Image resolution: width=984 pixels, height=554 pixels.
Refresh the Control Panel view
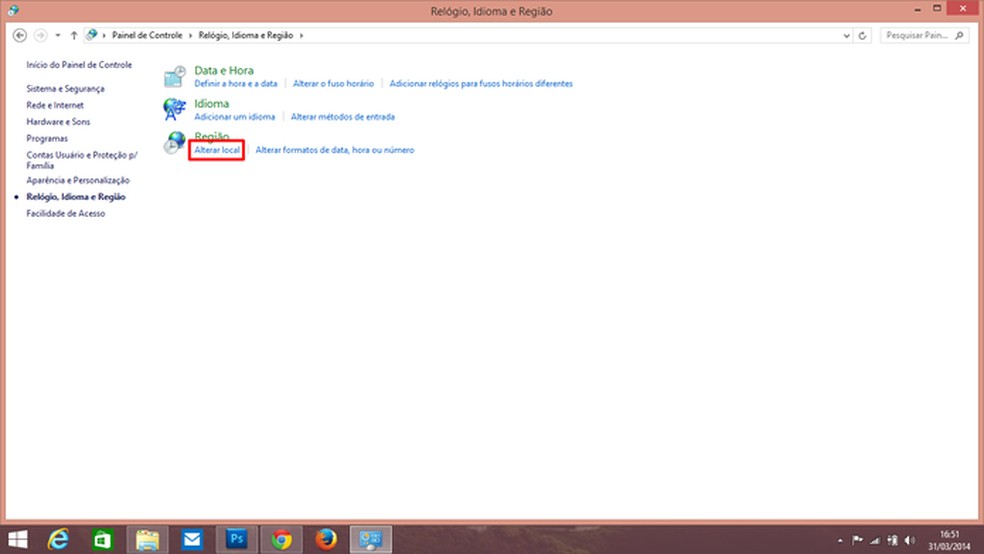click(x=862, y=36)
